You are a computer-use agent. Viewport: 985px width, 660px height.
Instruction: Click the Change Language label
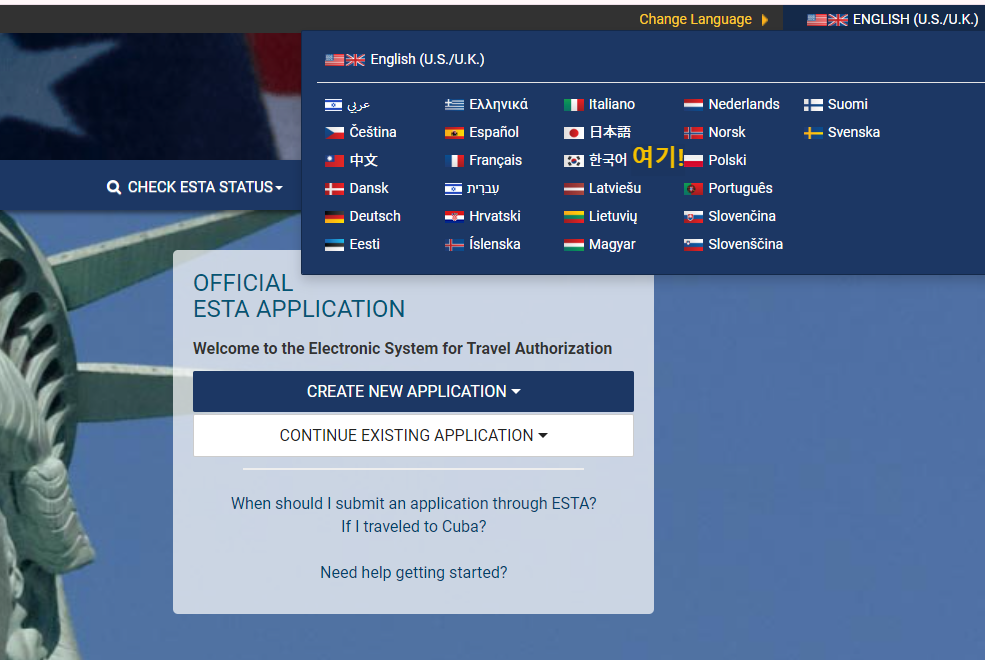695,19
